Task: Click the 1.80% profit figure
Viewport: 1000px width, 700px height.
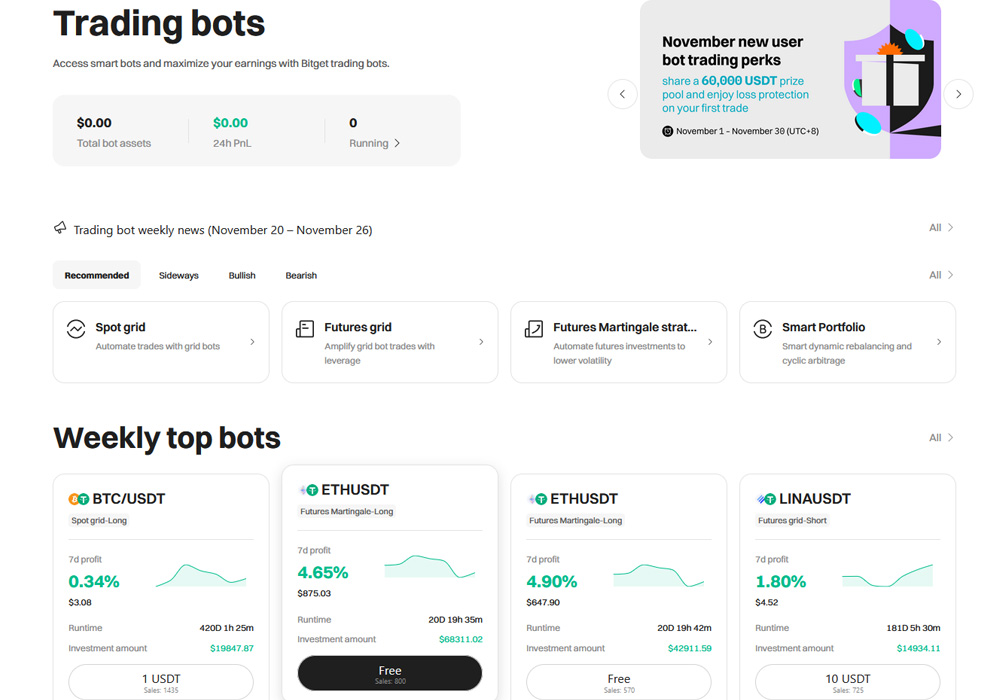Action: 781,581
